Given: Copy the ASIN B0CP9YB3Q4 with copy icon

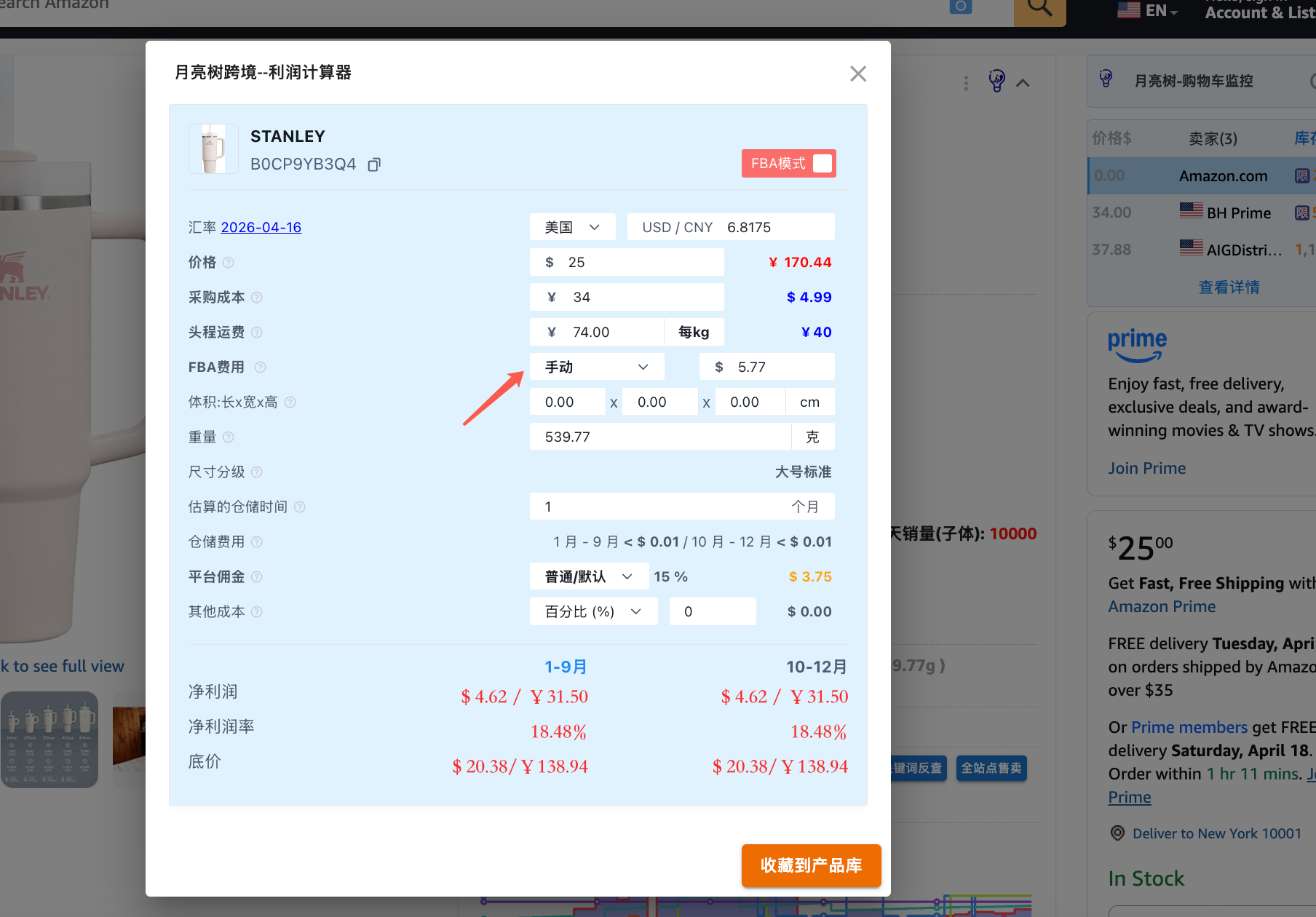Looking at the screenshot, I should click(x=374, y=165).
